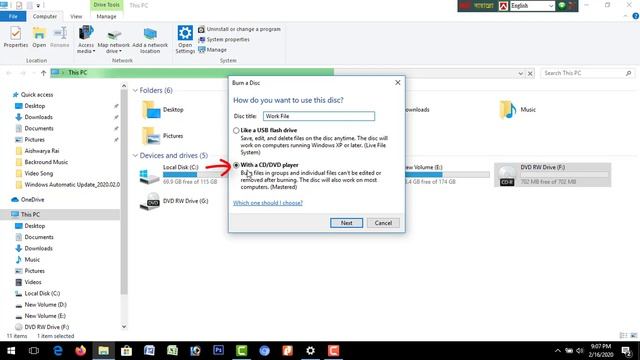Close the Burn a Disc dialog
The width and height of the screenshot is (640, 360).
pyautogui.click(x=398, y=82)
